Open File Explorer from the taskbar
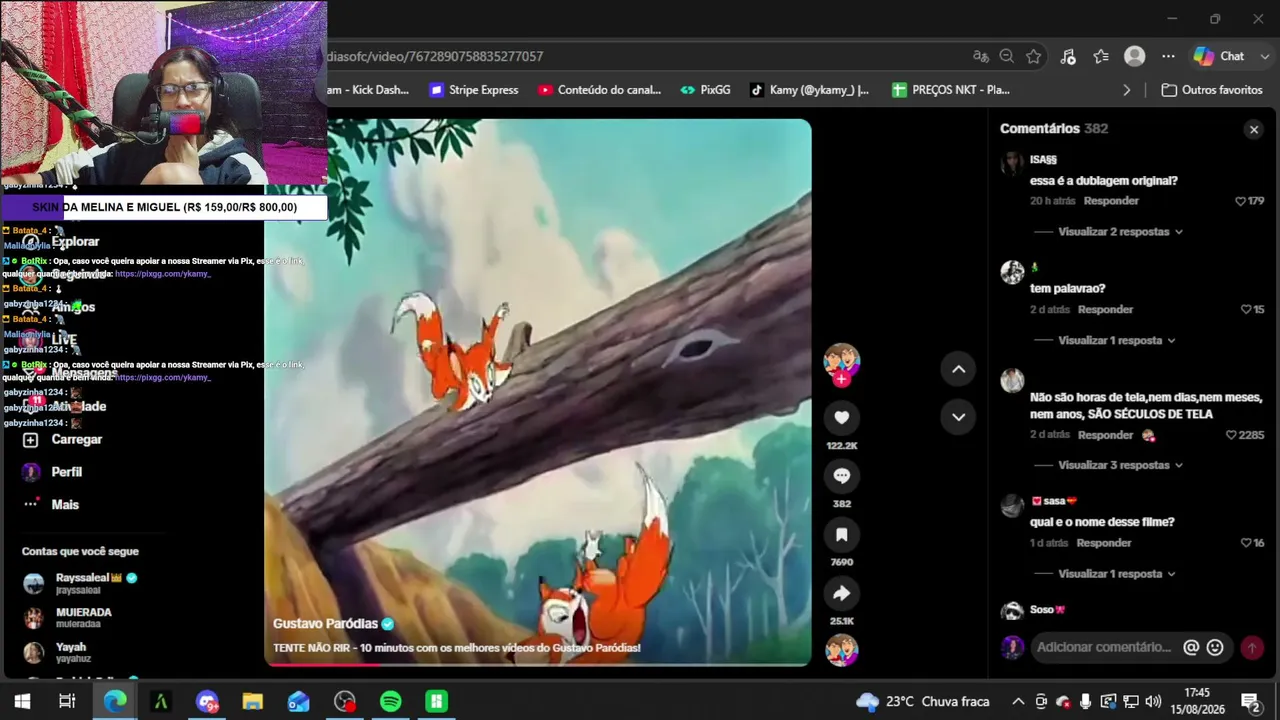The width and height of the screenshot is (1280, 720). (x=252, y=701)
